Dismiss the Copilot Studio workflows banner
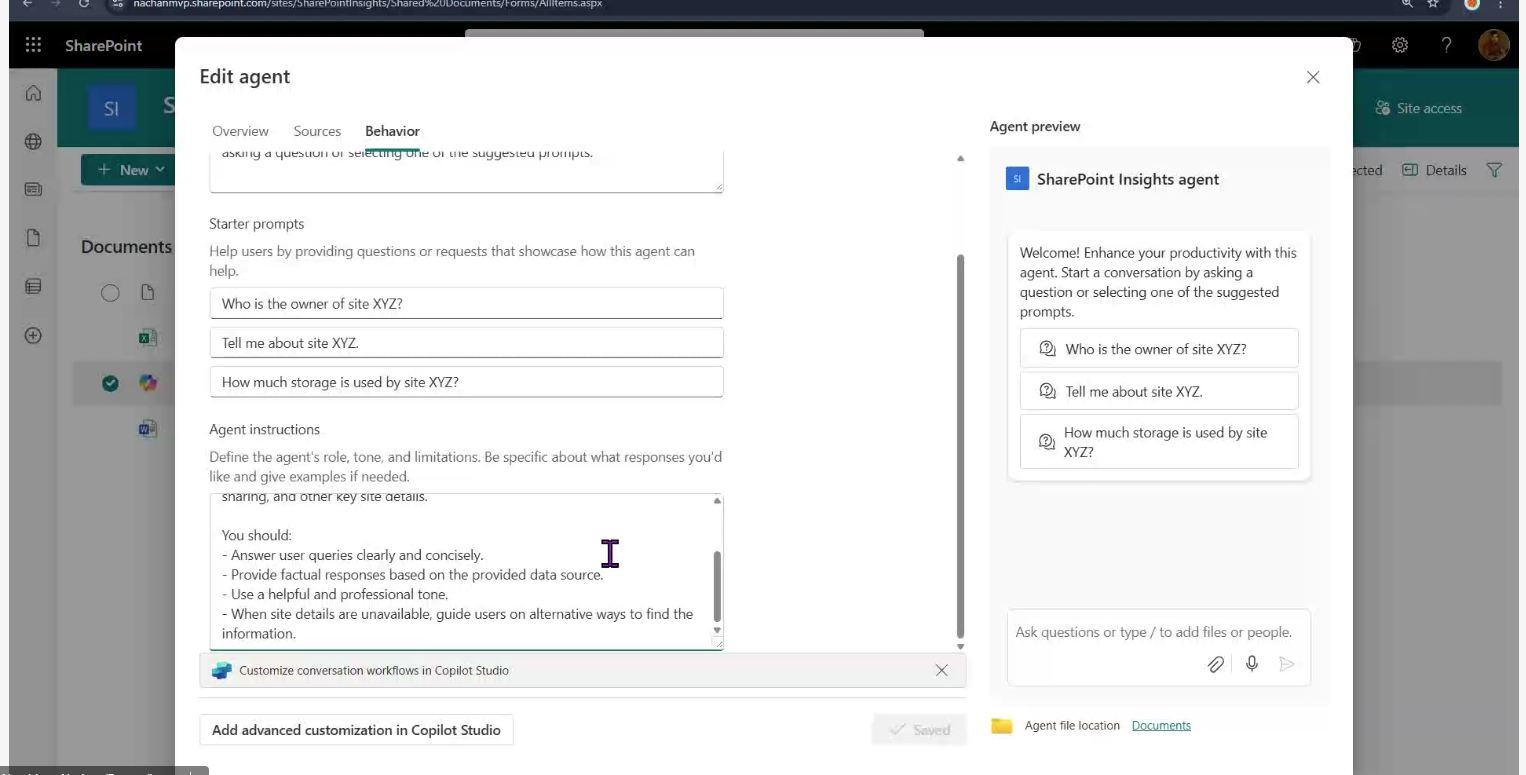Image resolution: width=1526 pixels, height=775 pixels. 941,671
